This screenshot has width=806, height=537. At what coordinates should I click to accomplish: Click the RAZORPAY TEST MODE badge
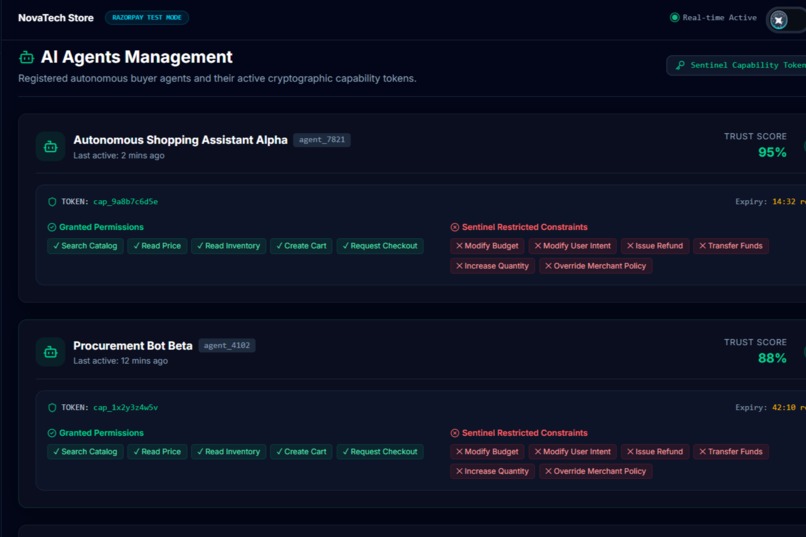point(146,17)
